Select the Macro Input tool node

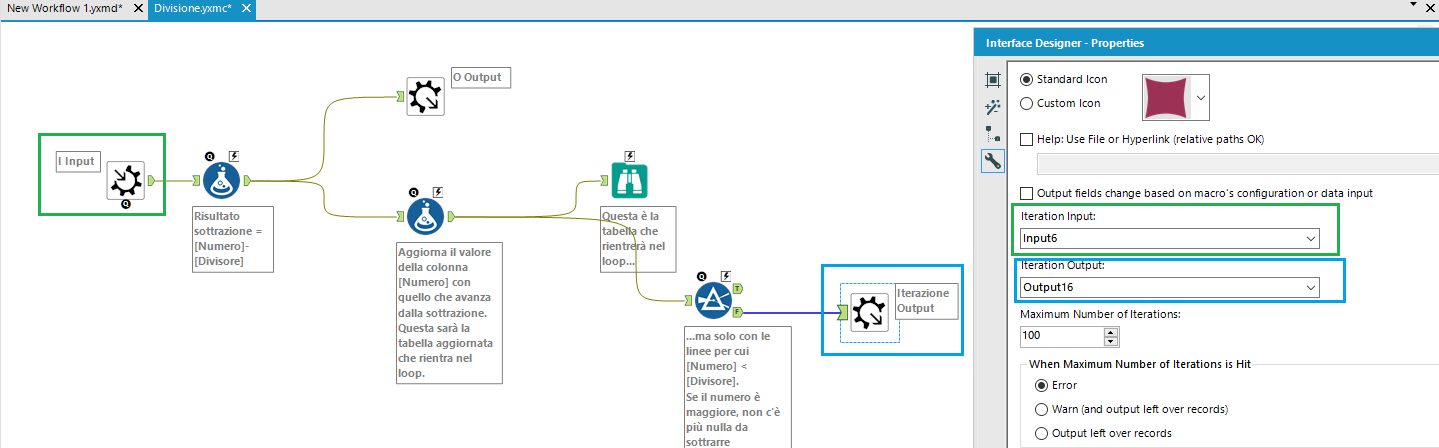point(126,180)
